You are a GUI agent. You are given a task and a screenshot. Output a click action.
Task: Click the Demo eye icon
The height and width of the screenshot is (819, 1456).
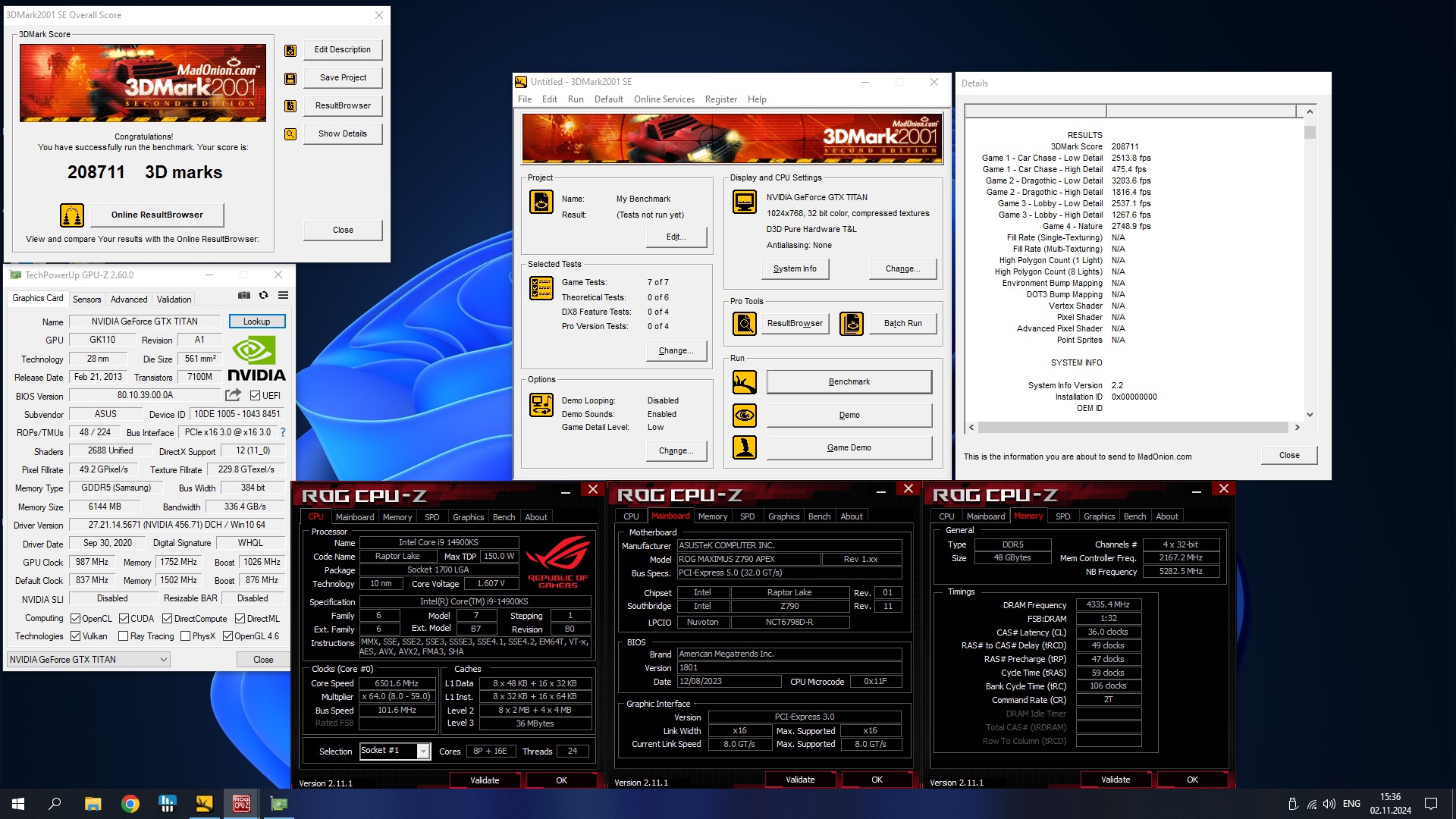pyautogui.click(x=745, y=416)
